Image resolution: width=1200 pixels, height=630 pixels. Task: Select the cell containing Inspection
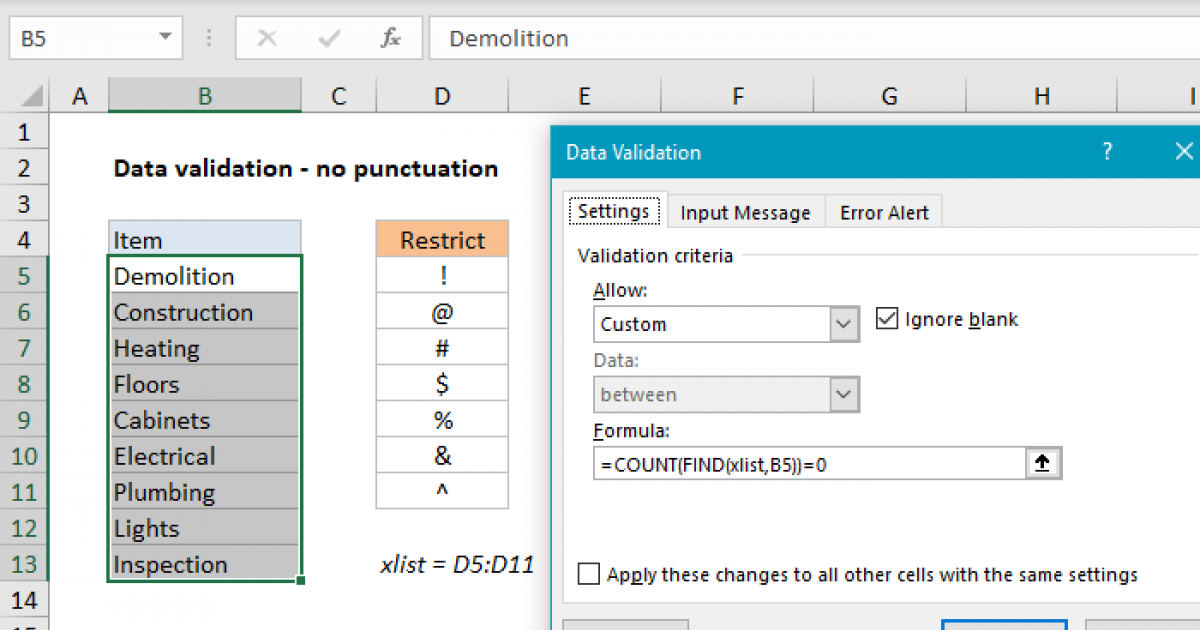click(204, 563)
